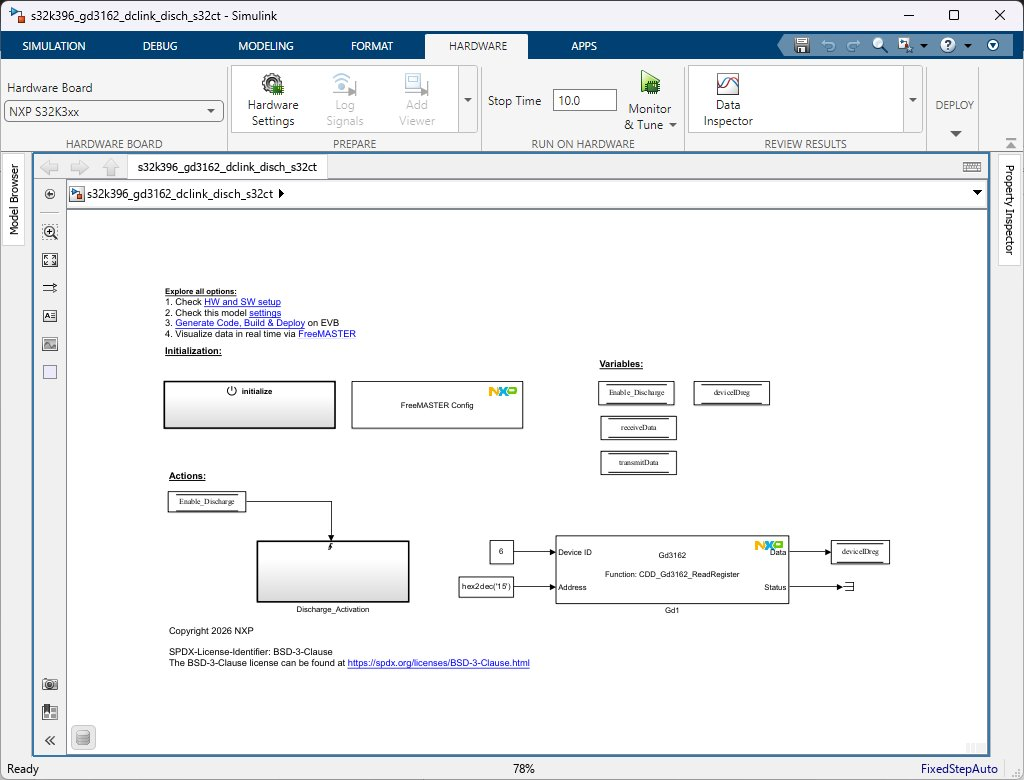The width and height of the screenshot is (1024, 780).
Task: Switch to the Simulation tab
Action: pos(54,46)
